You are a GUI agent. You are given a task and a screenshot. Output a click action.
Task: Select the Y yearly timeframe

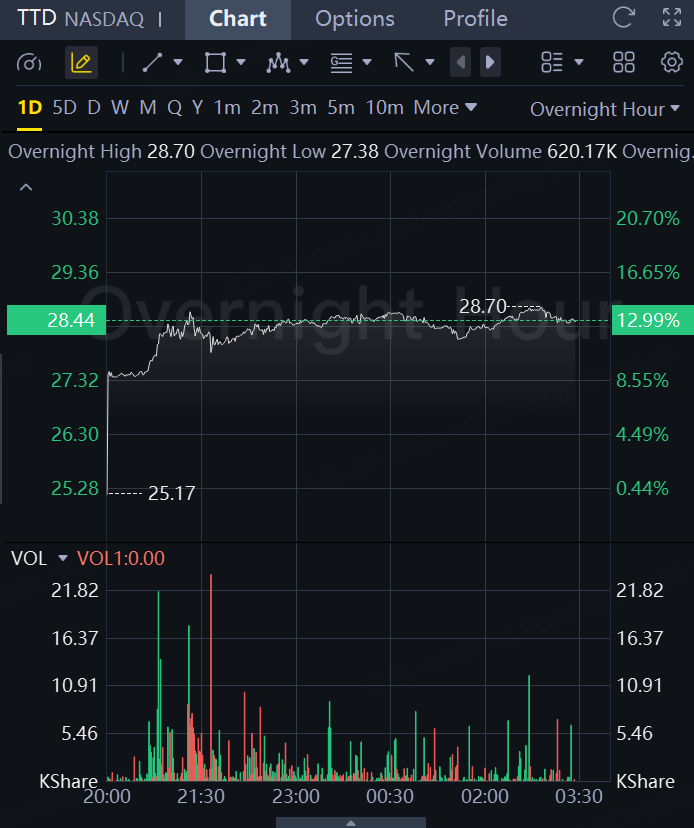coord(198,108)
